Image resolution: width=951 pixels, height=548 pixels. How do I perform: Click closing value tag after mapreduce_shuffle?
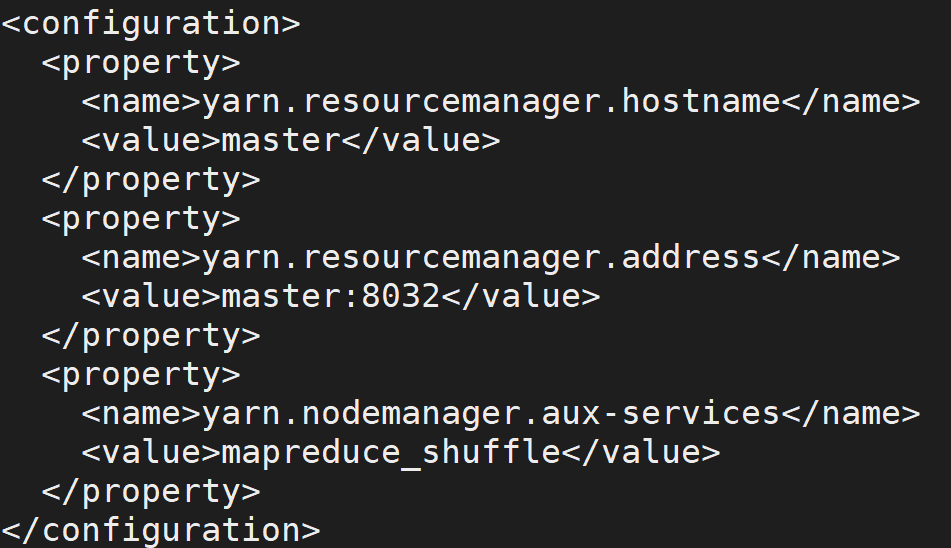point(640,453)
